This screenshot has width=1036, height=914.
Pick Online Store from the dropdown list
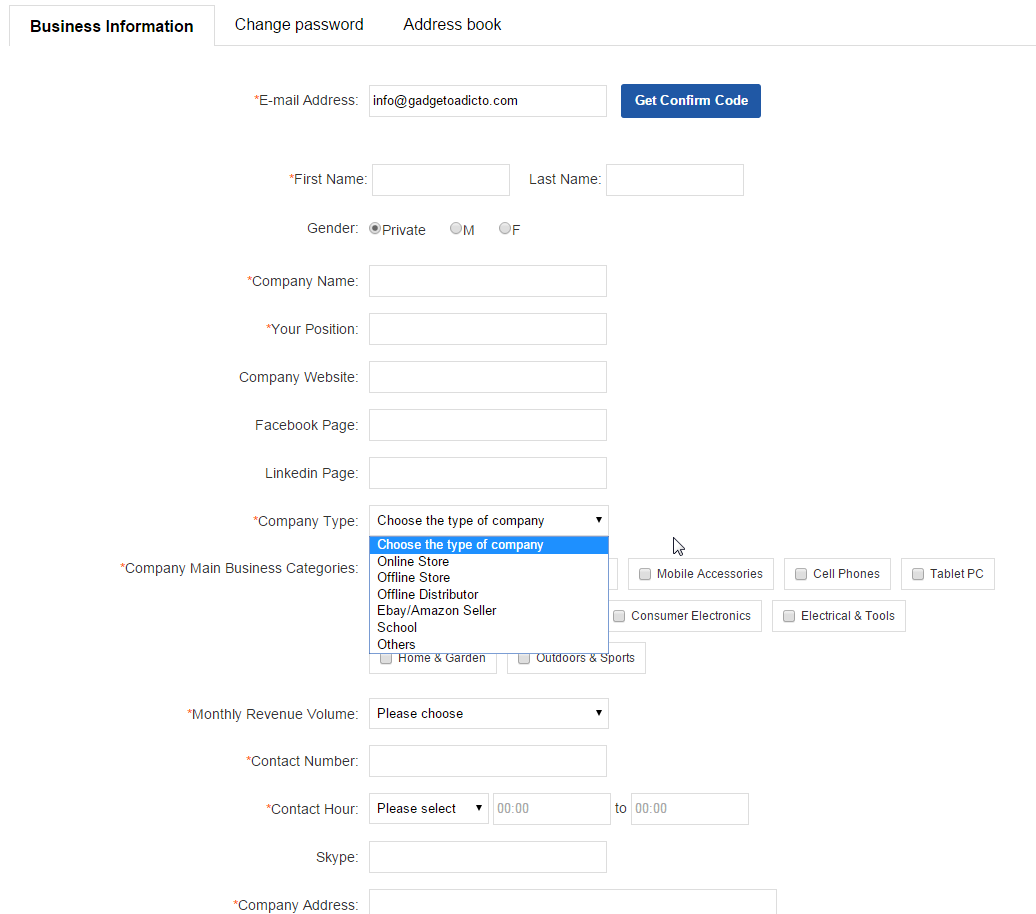[413, 562]
